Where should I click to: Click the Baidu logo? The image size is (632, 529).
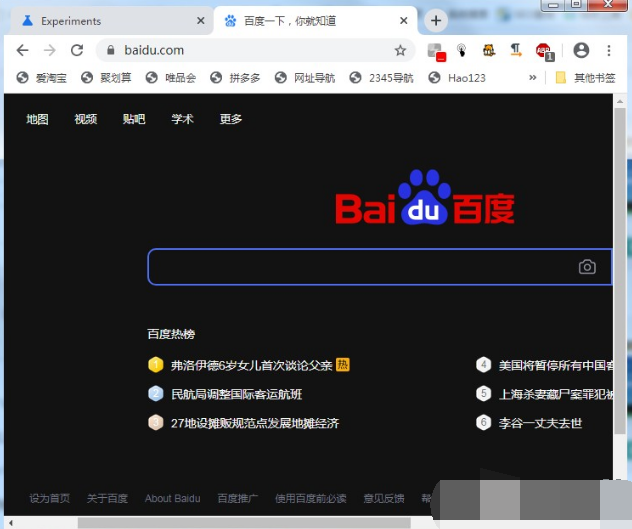pos(424,198)
